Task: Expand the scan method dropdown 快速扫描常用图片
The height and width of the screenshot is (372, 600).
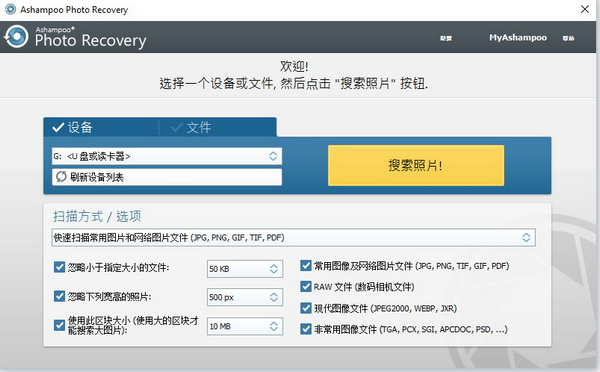Action: click(293, 238)
